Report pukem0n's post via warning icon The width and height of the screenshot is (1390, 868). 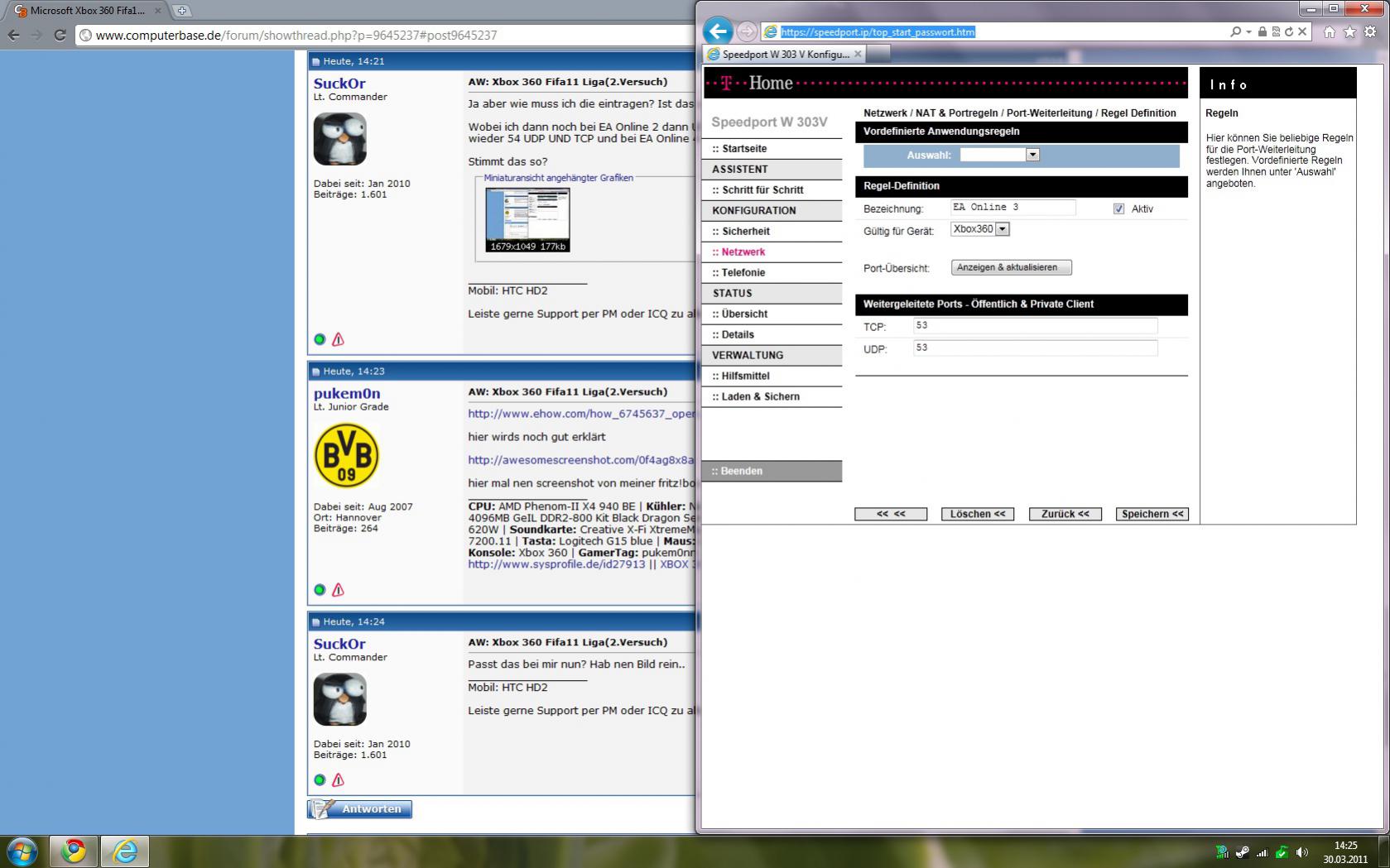338,590
